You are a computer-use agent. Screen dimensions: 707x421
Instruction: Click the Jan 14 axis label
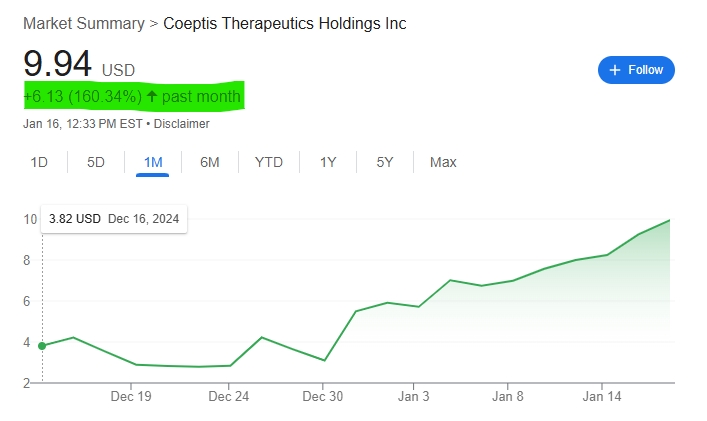pos(601,397)
